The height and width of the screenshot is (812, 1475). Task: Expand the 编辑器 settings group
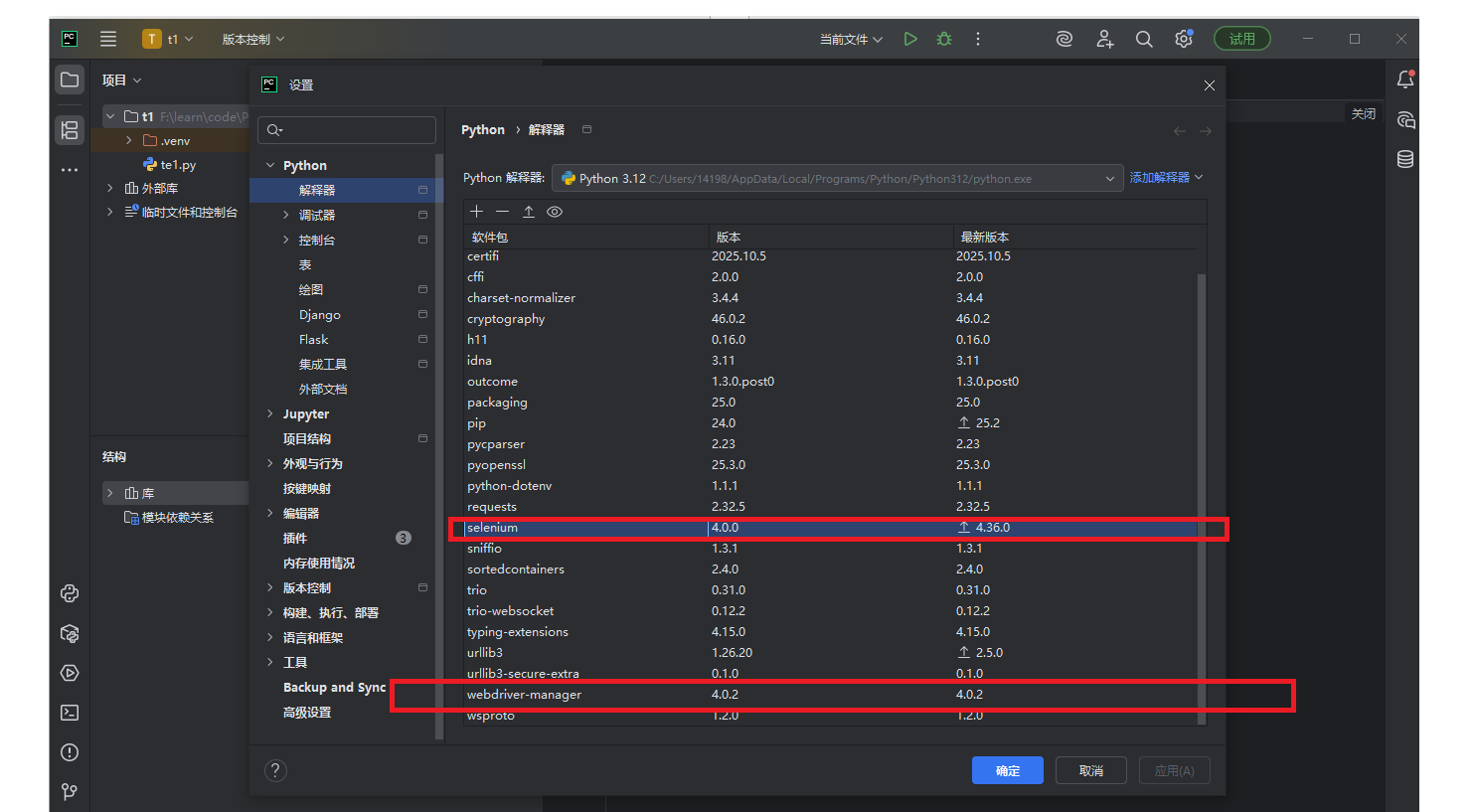(x=270, y=513)
